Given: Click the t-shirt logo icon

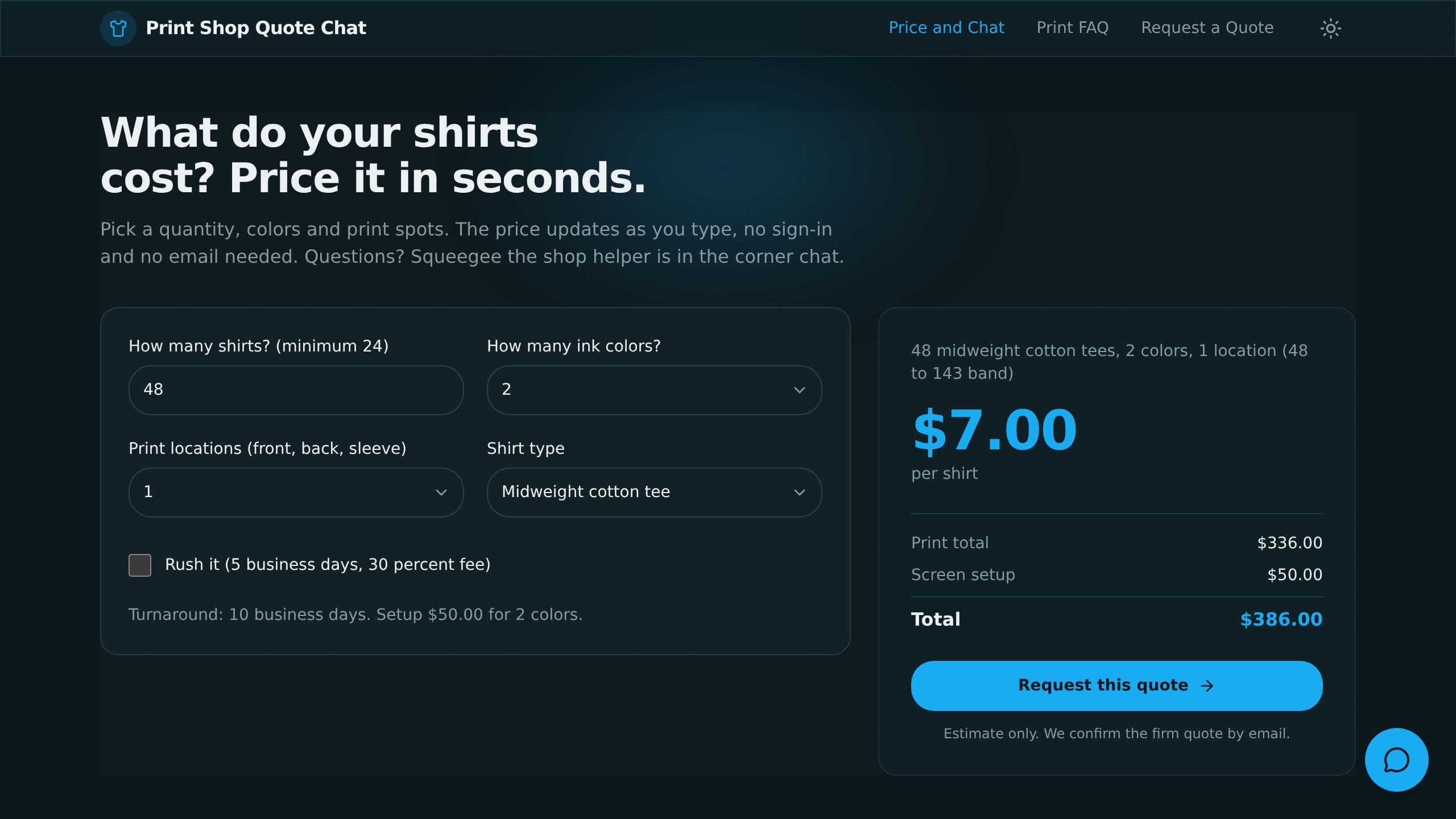Looking at the screenshot, I should click(118, 28).
